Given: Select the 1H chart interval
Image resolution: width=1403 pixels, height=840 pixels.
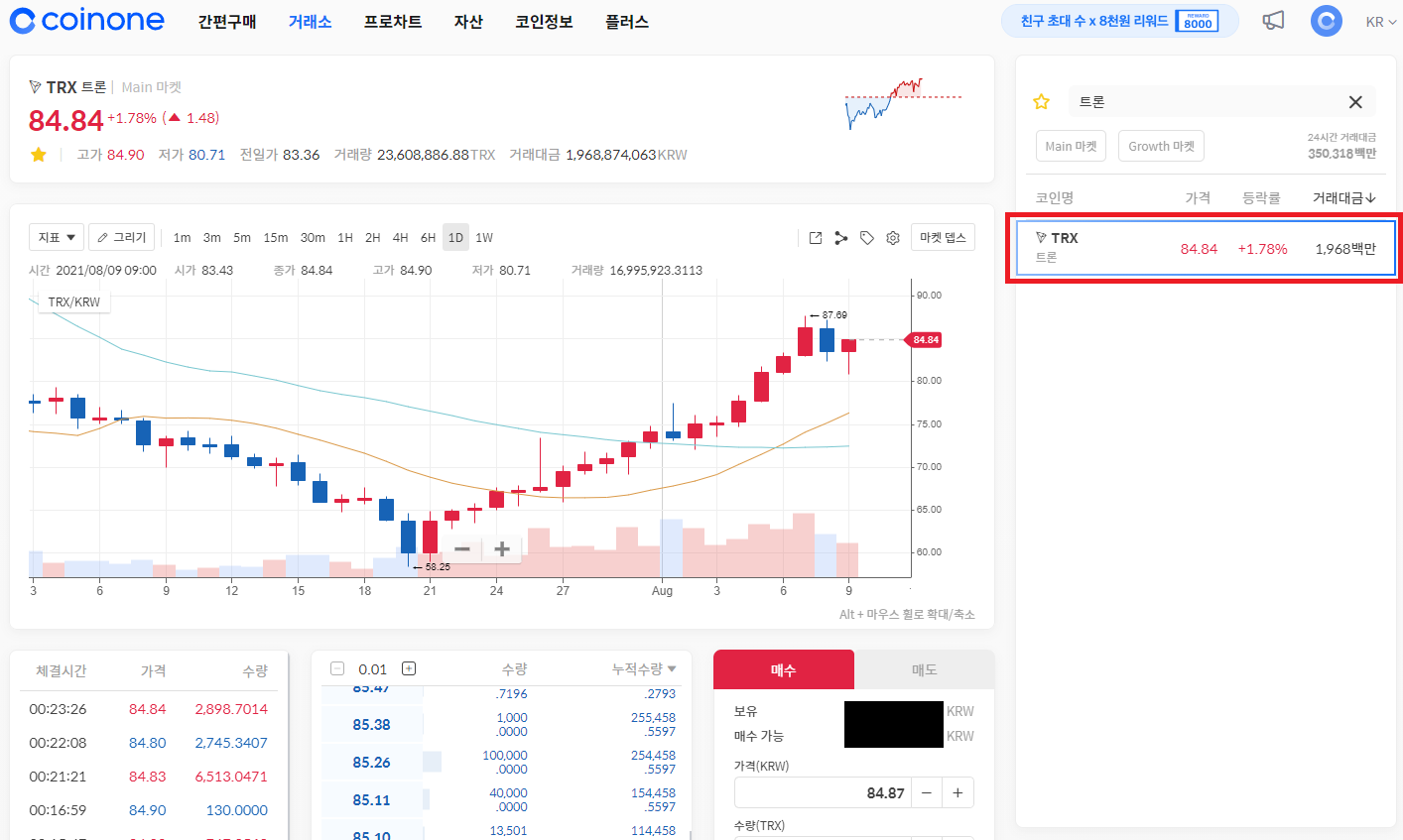Looking at the screenshot, I should click(x=345, y=237).
